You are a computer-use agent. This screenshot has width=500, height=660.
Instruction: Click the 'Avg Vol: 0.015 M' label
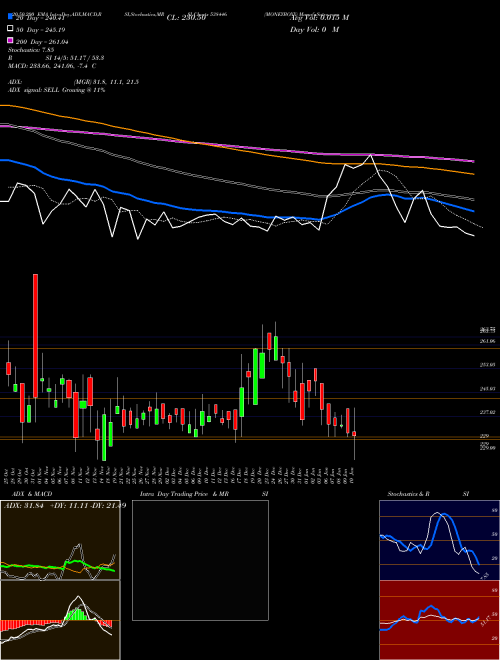point(319,18)
